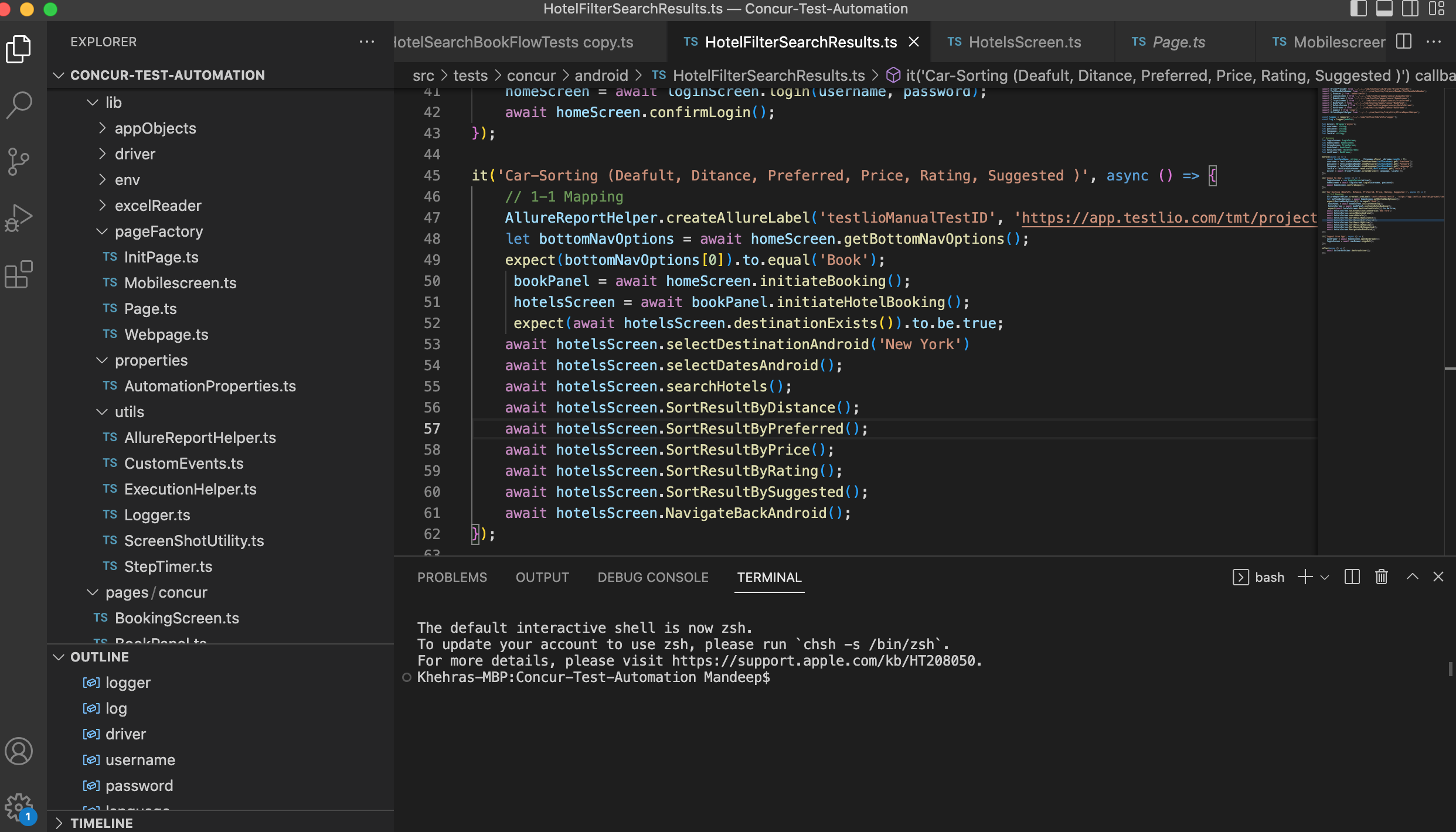Viewport: 1456px width, 832px height.
Task: Click the Accounts icon in activity bar
Action: coord(19,751)
